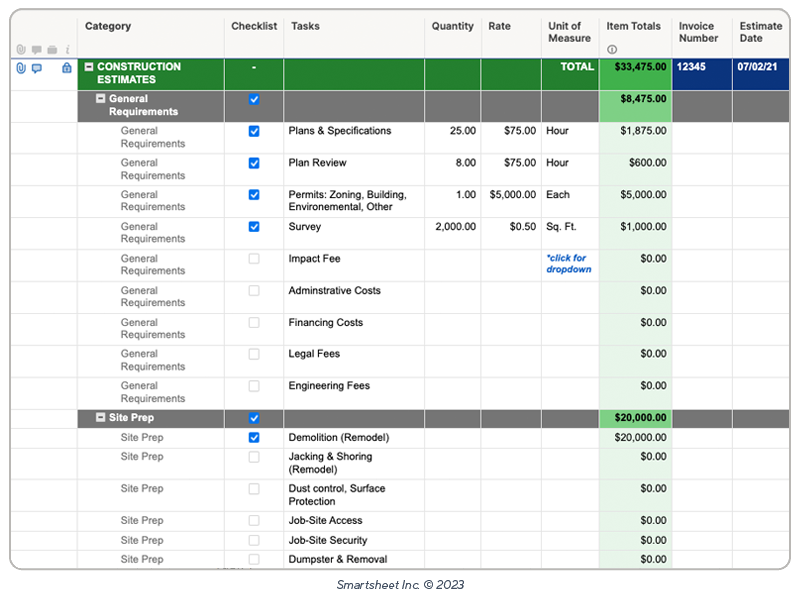
Task: Click the Smartsheet Inc. footer text
Action: pyautogui.click(x=400, y=584)
